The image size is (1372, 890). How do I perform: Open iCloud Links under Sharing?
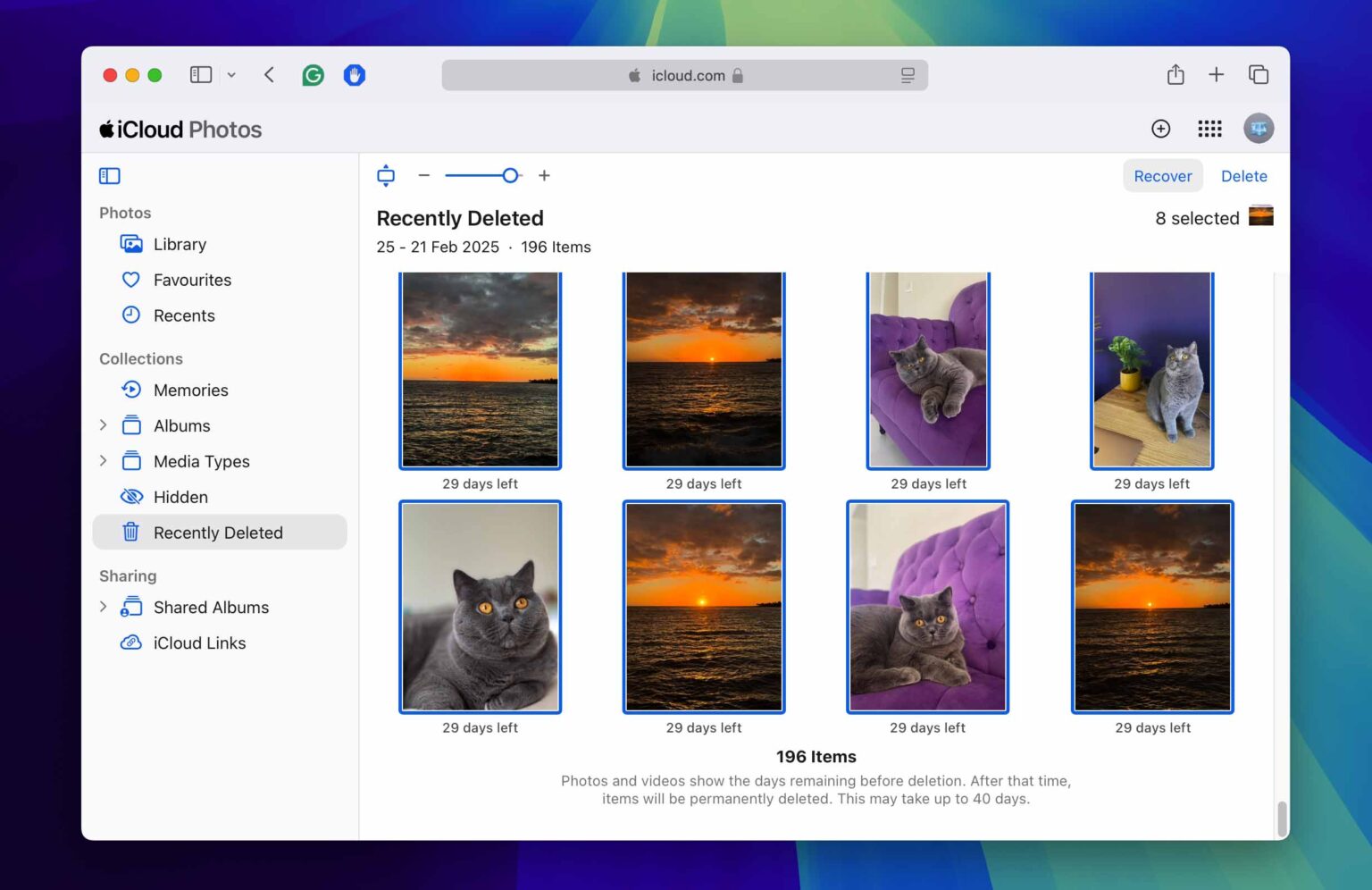point(198,642)
